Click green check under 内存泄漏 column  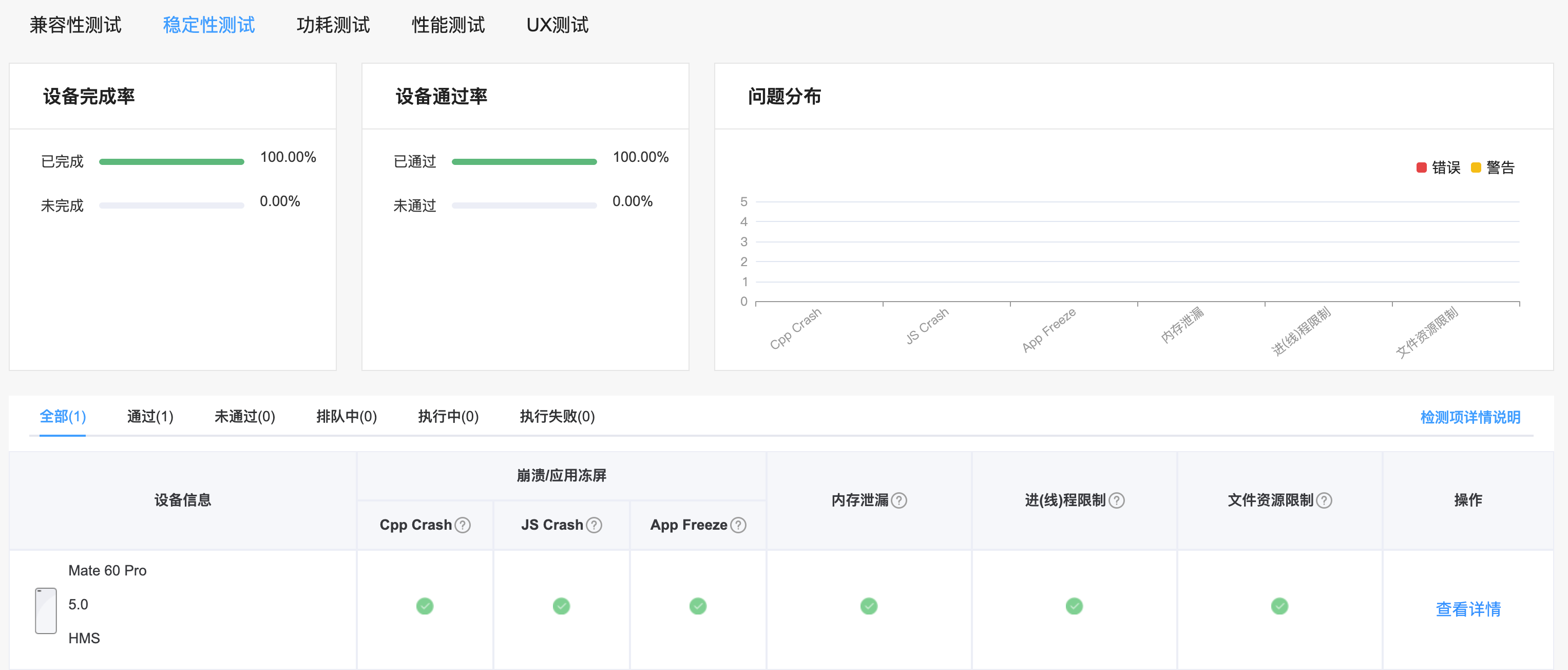(x=869, y=606)
